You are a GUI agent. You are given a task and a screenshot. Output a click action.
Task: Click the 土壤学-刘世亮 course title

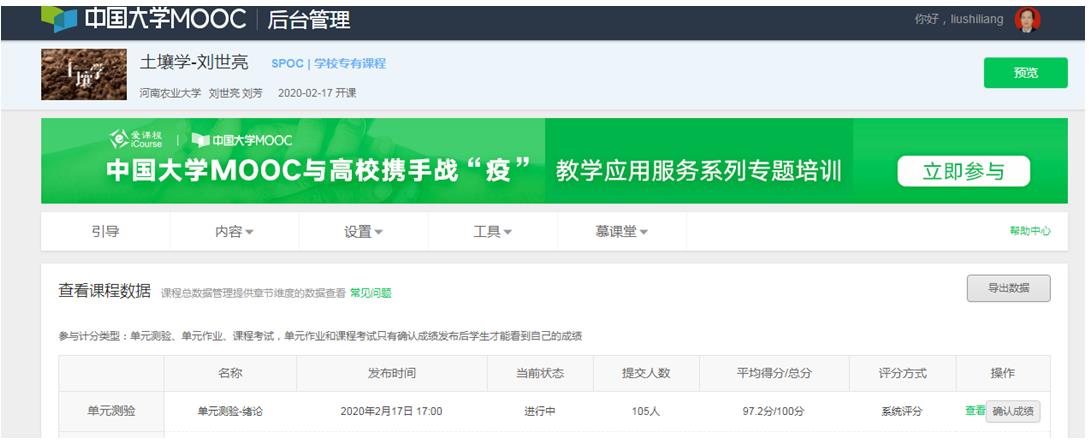pos(194,64)
